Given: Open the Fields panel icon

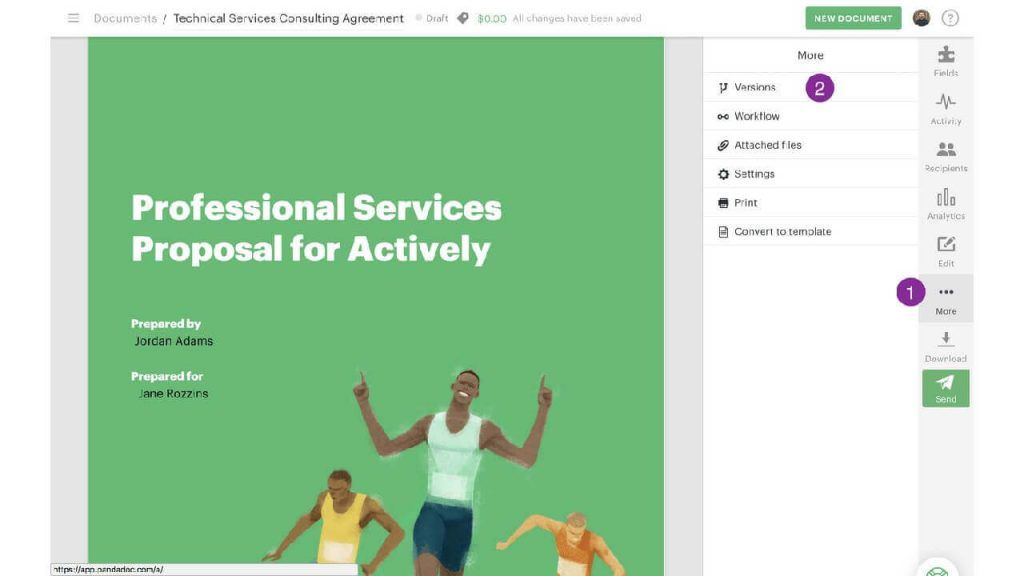Looking at the screenshot, I should click(946, 54).
